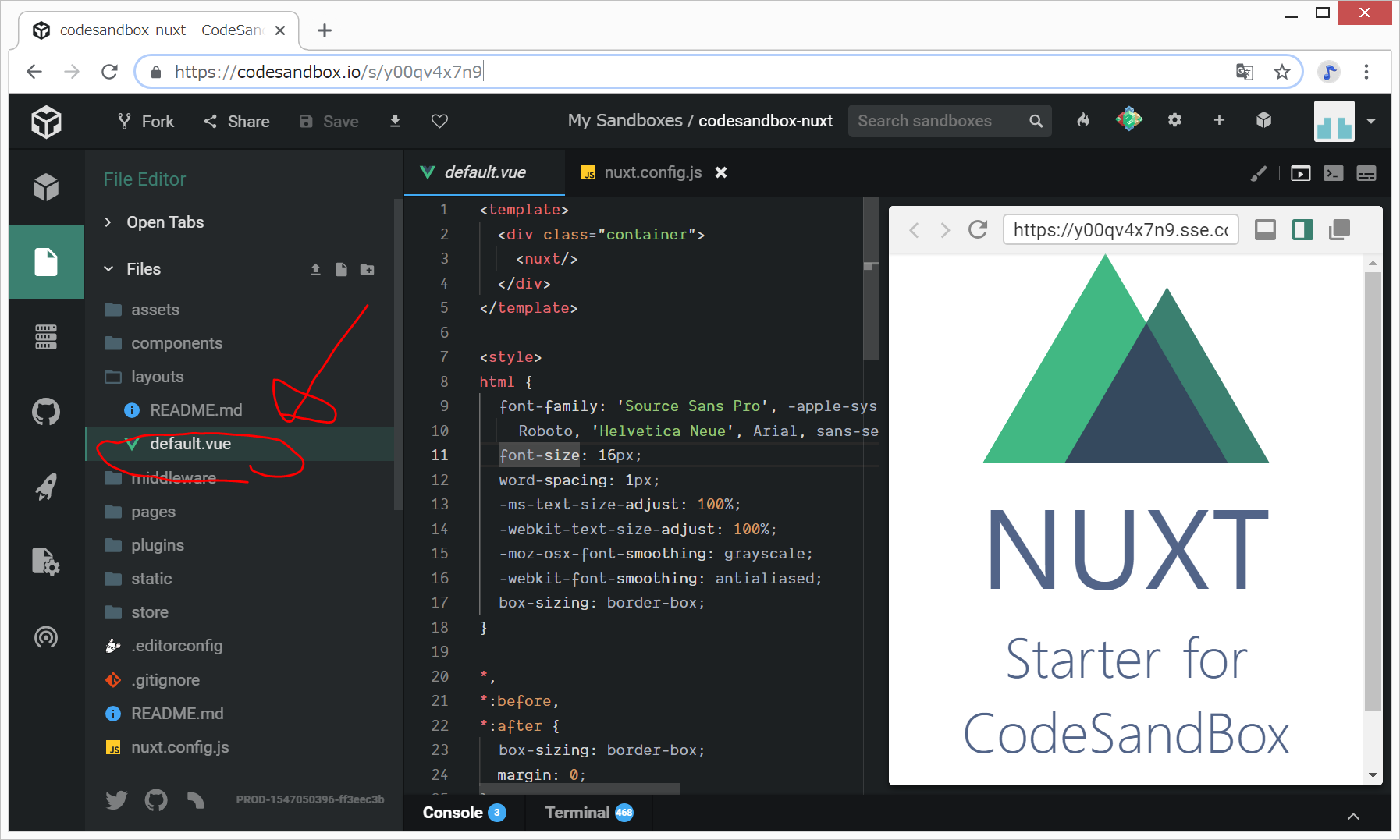Expand the Open Tabs section

pyautogui.click(x=108, y=222)
